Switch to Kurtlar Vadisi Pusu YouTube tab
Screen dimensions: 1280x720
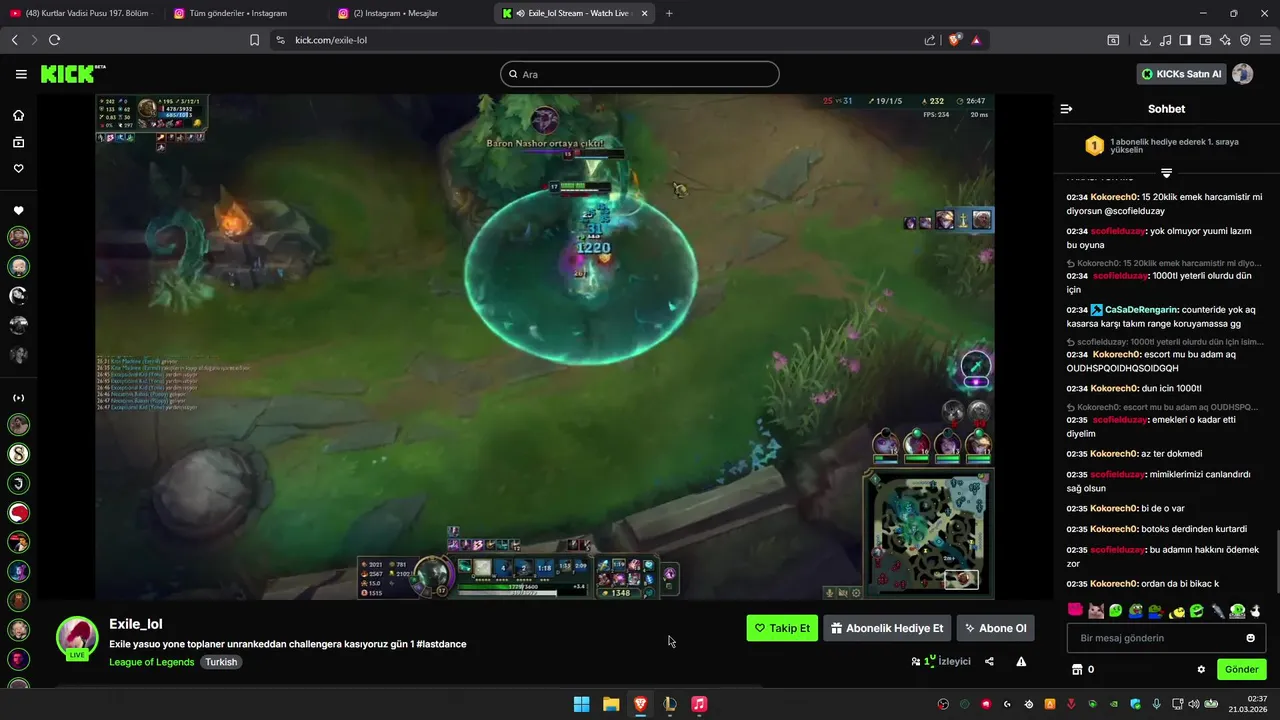(x=81, y=13)
